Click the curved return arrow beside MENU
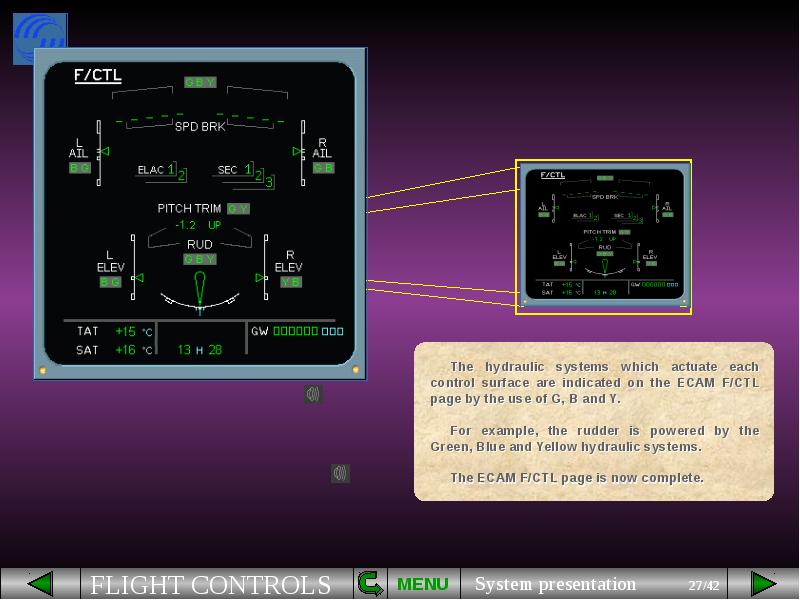The image size is (800, 600). tap(370, 584)
